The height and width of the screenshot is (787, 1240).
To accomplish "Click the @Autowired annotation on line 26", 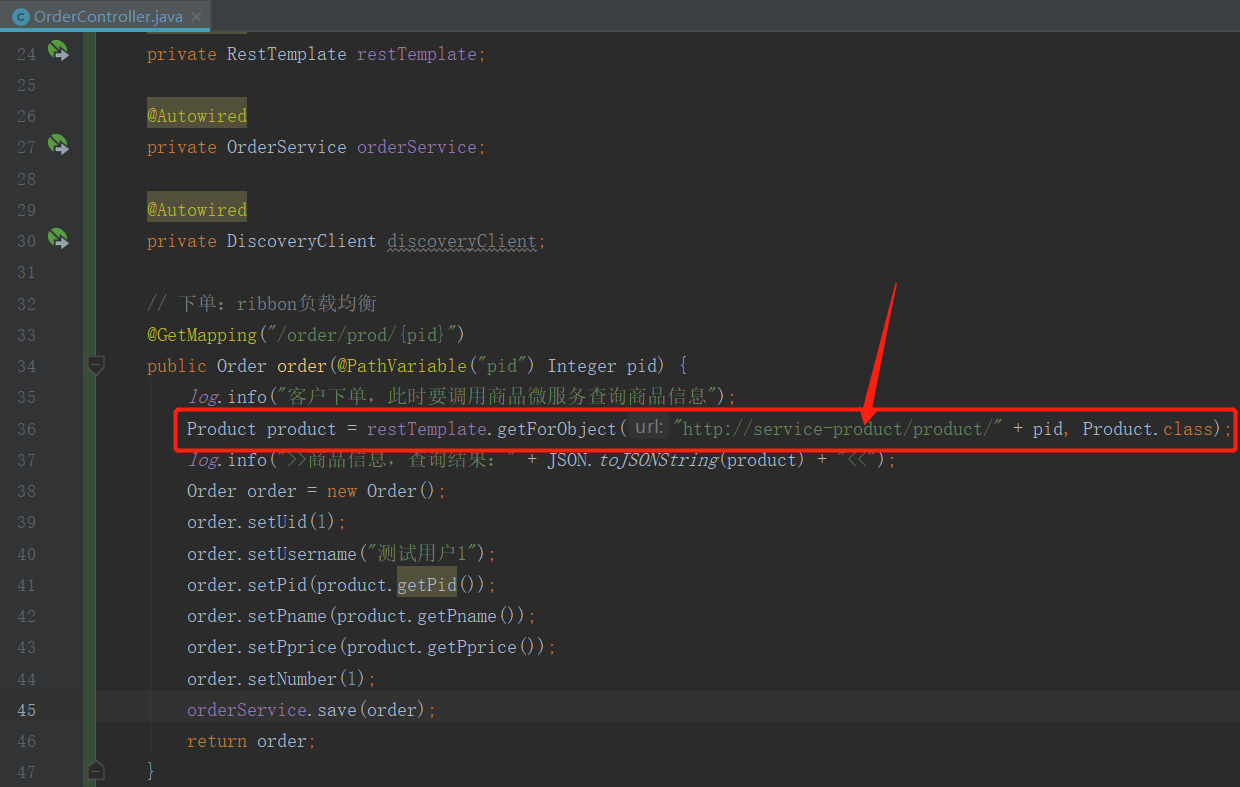I will (197, 116).
